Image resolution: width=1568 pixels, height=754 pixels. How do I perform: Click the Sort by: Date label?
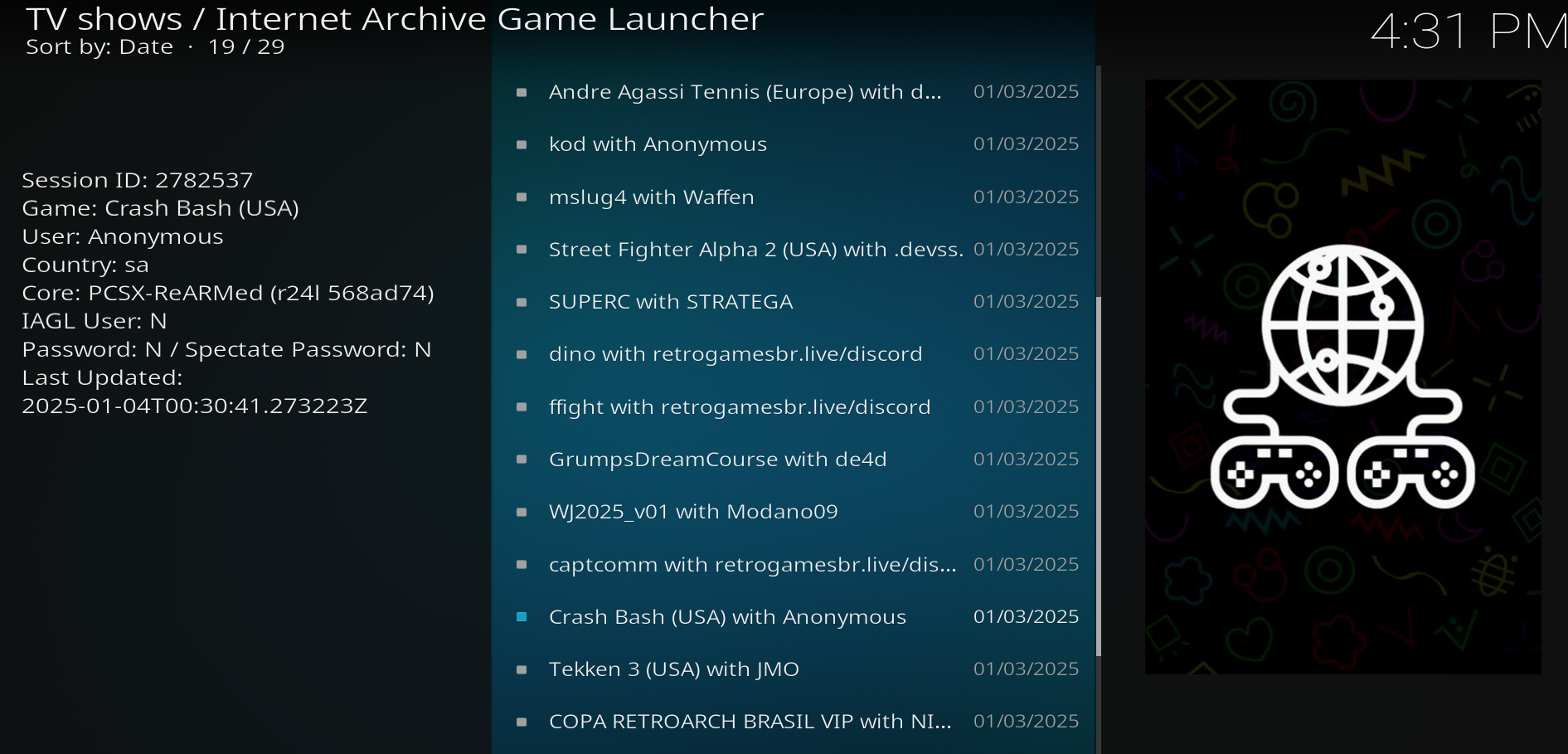pyautogui.click(x=100, y=47)
